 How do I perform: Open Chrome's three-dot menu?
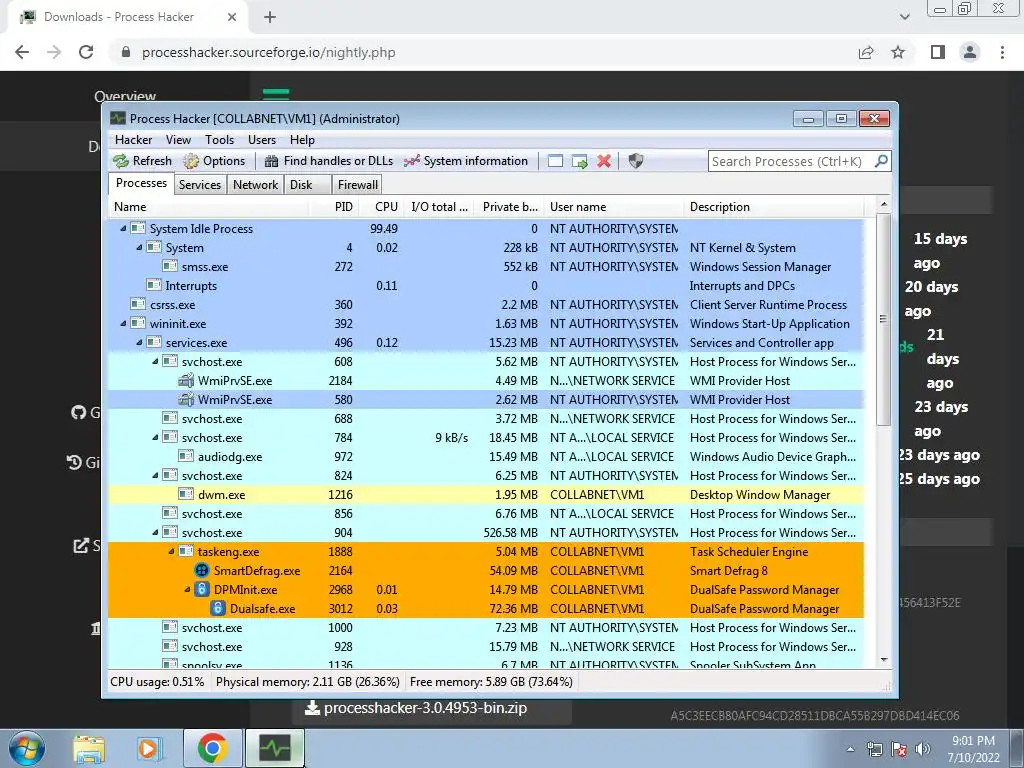tap(1002, 52)
